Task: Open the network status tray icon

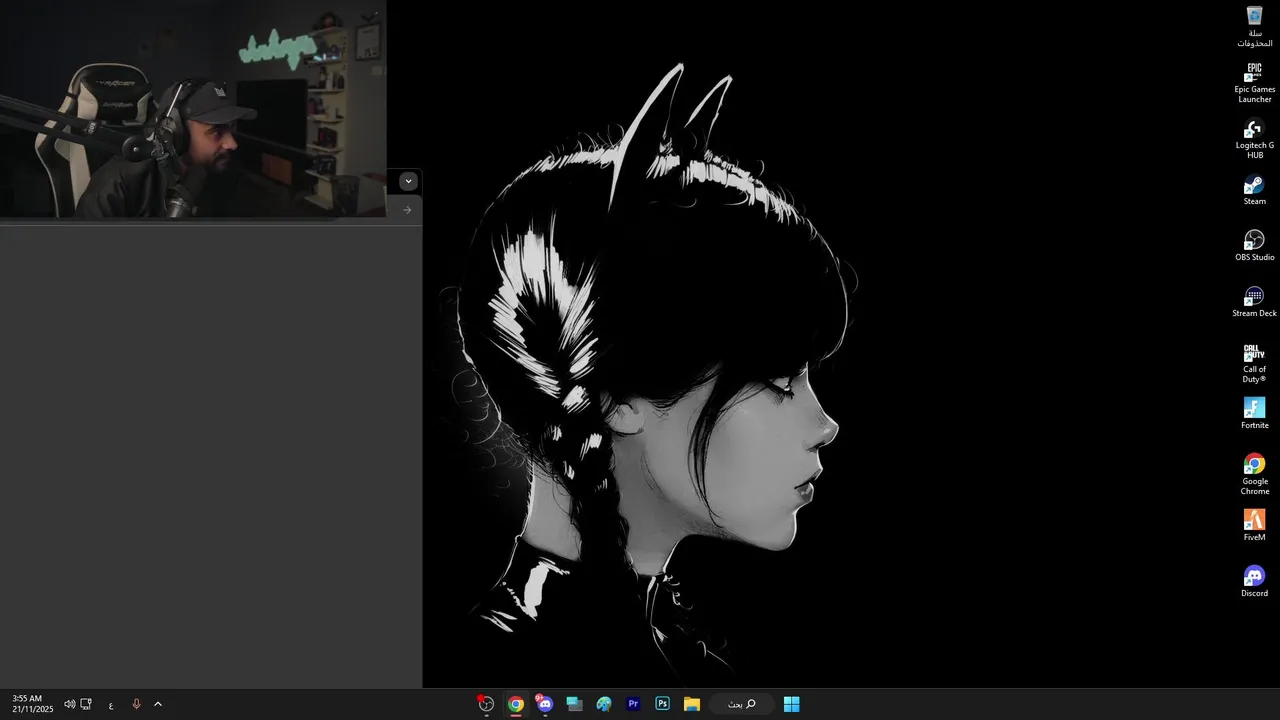Action: click(x=86, y=704)
